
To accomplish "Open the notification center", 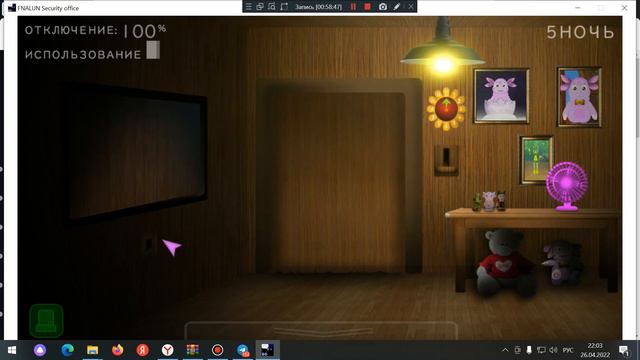I will 623,350.
